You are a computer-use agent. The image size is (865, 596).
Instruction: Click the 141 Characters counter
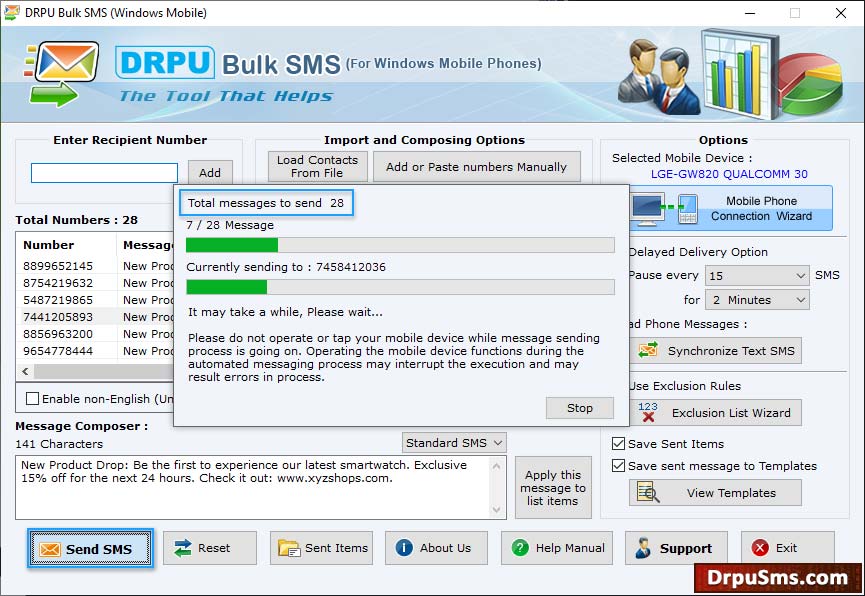tap(59, 444)
